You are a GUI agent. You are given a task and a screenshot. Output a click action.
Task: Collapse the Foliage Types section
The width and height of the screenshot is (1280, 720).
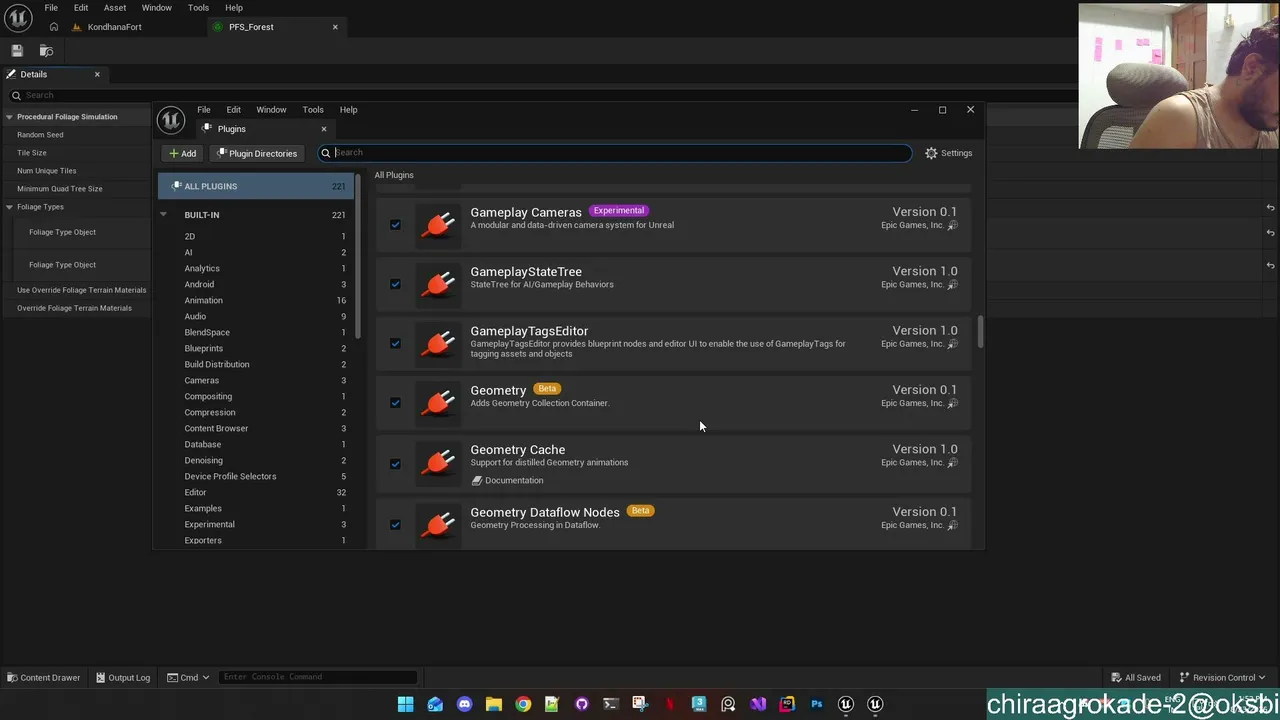(9, 207)
